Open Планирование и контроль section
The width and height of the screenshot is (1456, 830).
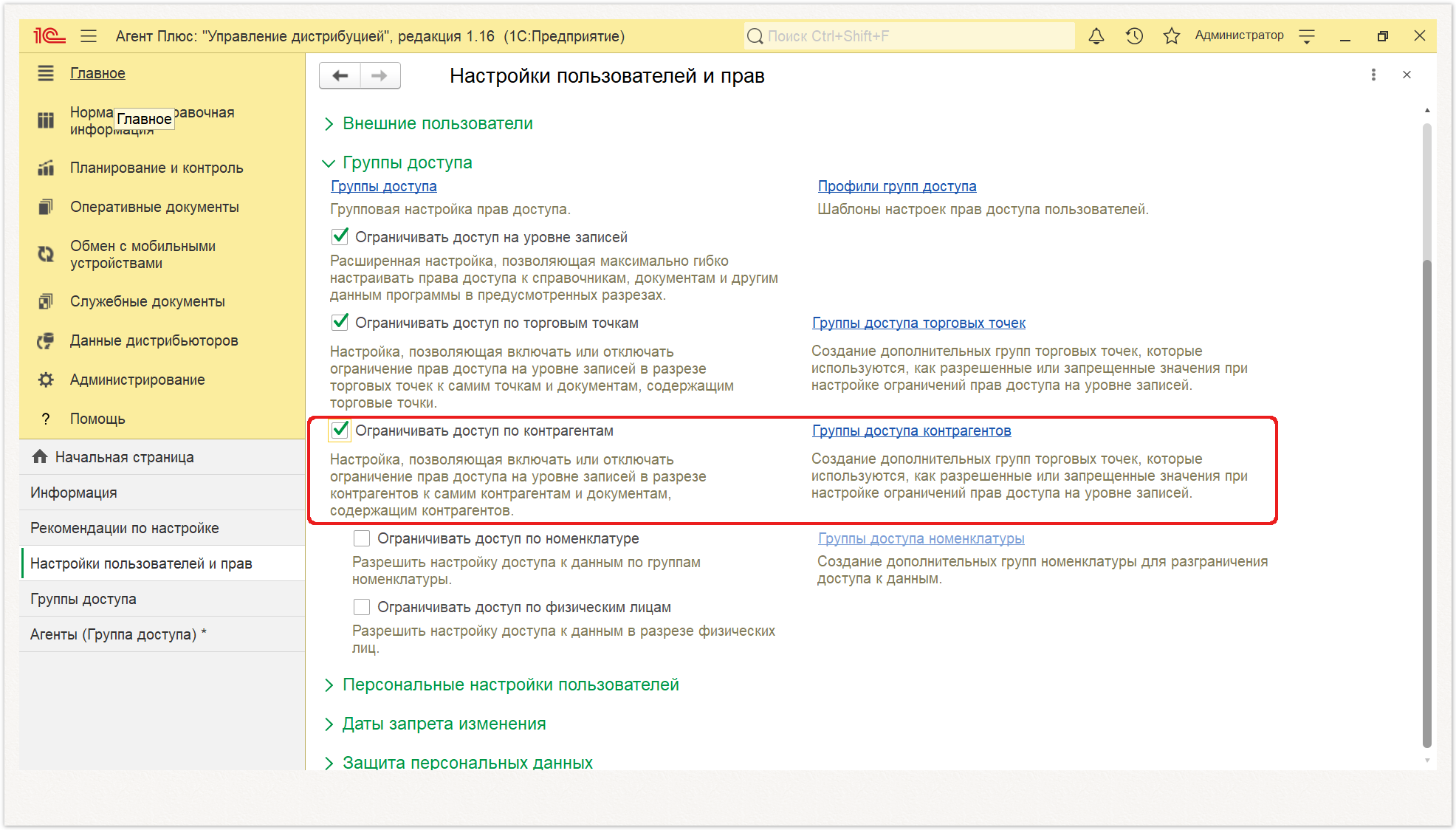coord(157,168)
